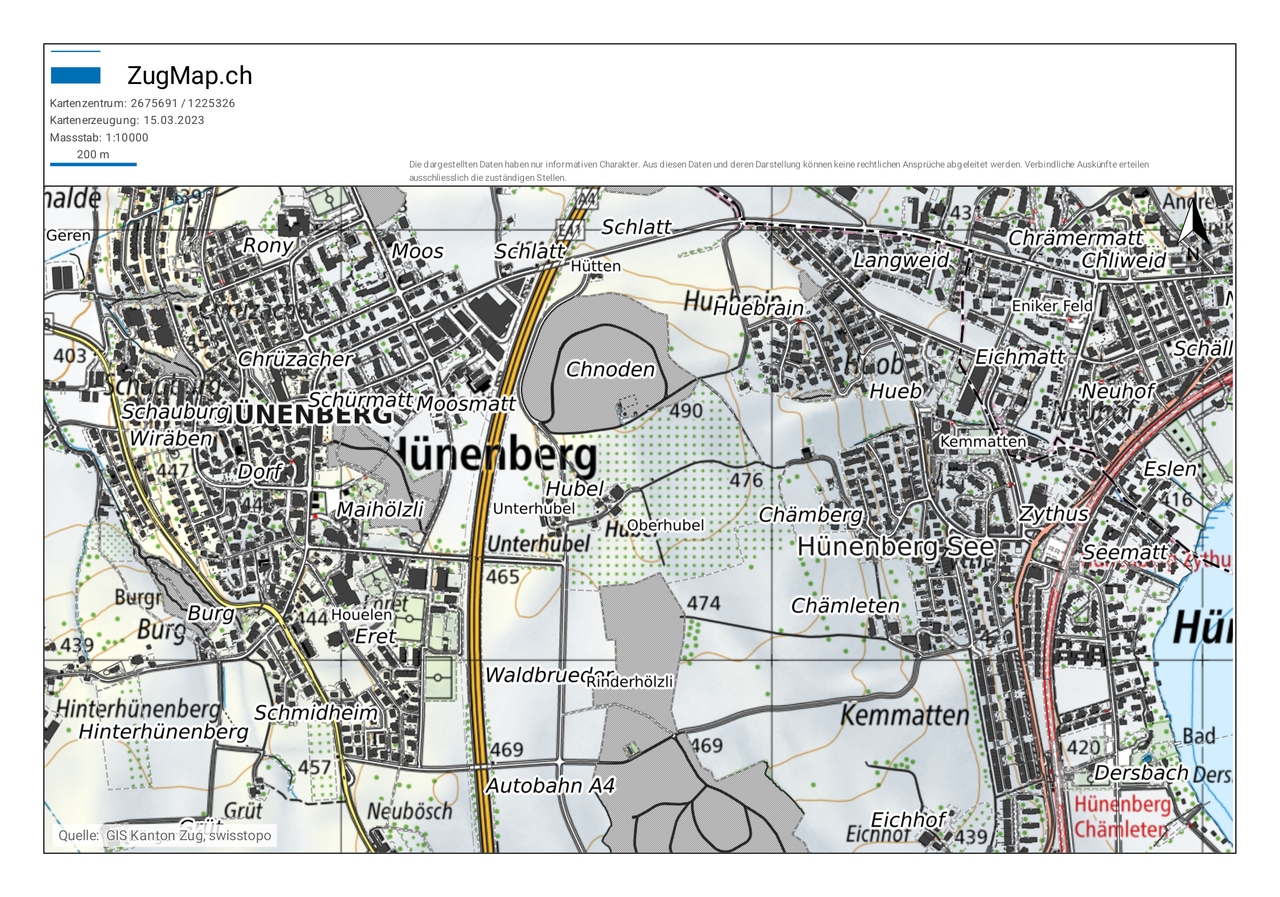The image size is (1280, 897).
Task: Click the blue ZugMap logo rectangle
Action: pos(75,75)
